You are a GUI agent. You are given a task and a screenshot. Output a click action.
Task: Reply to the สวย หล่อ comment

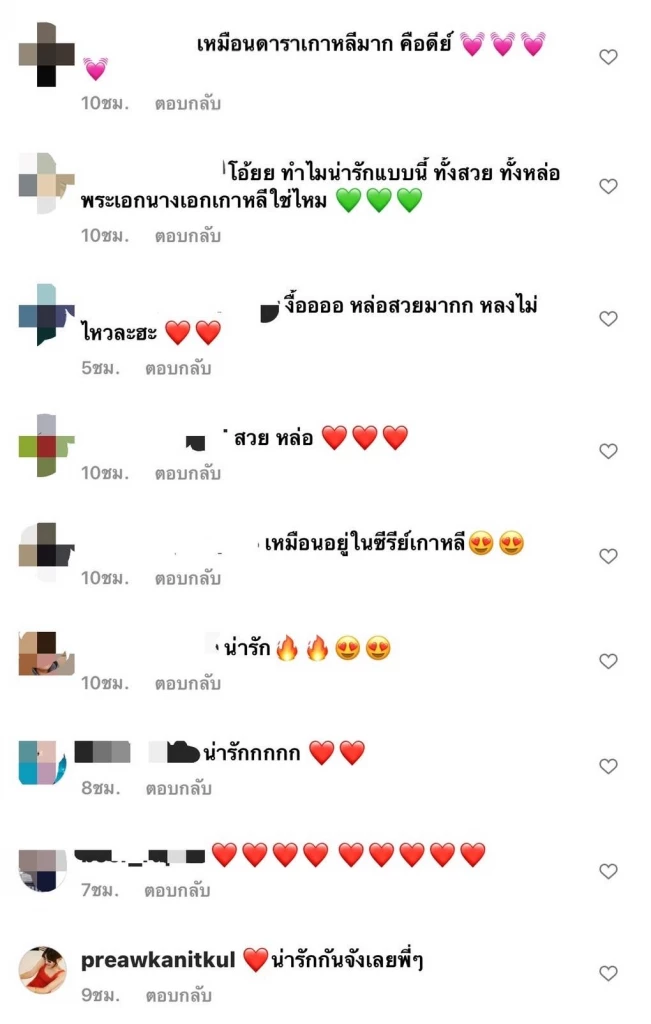[187, 473]
